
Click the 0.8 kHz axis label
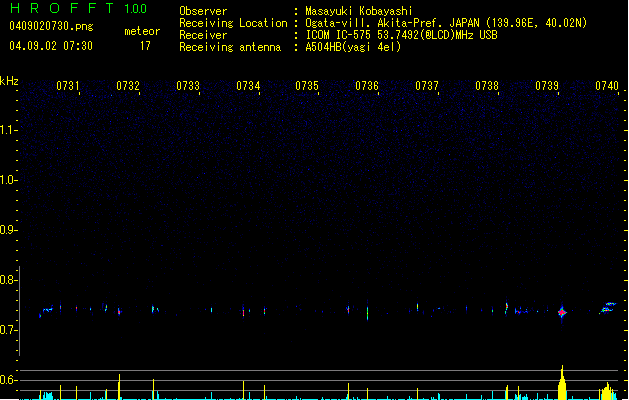8,280
